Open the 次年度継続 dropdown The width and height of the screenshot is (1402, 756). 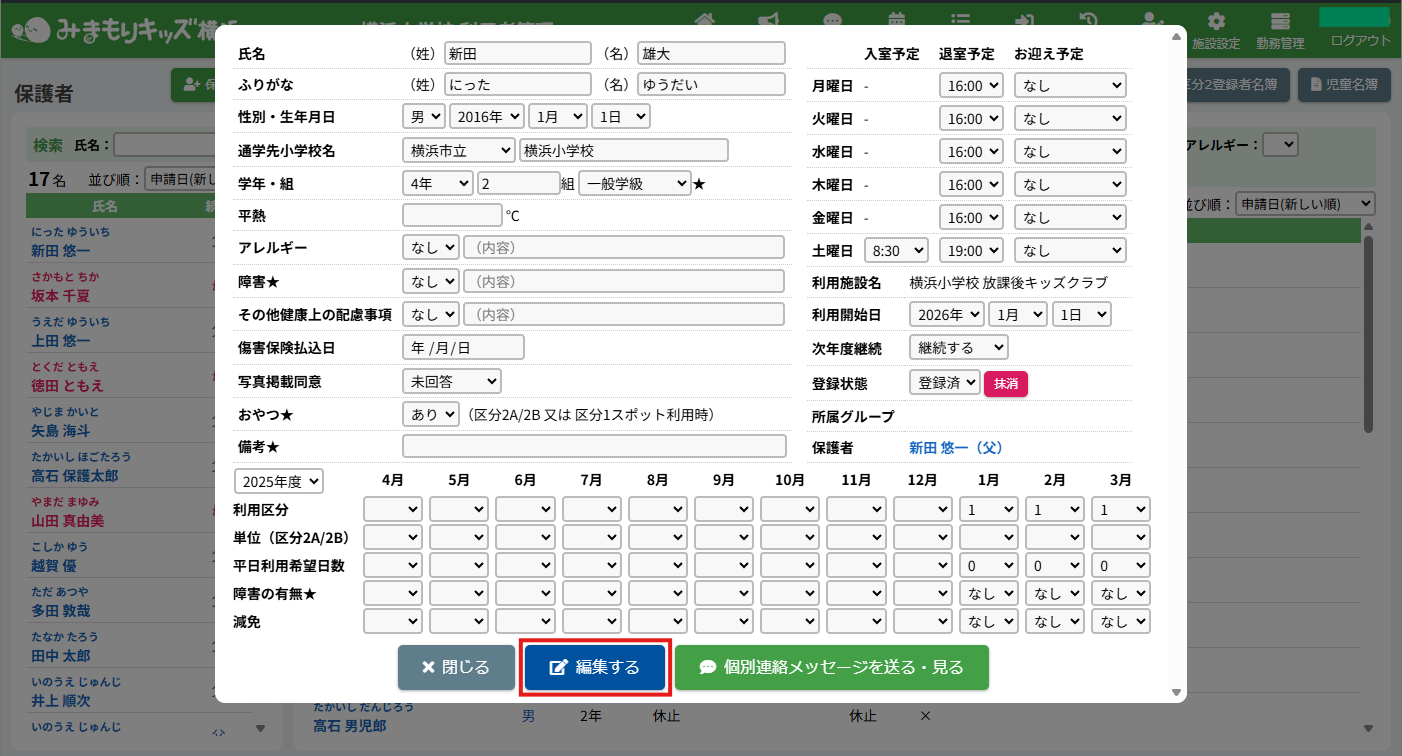click(958, 347)
